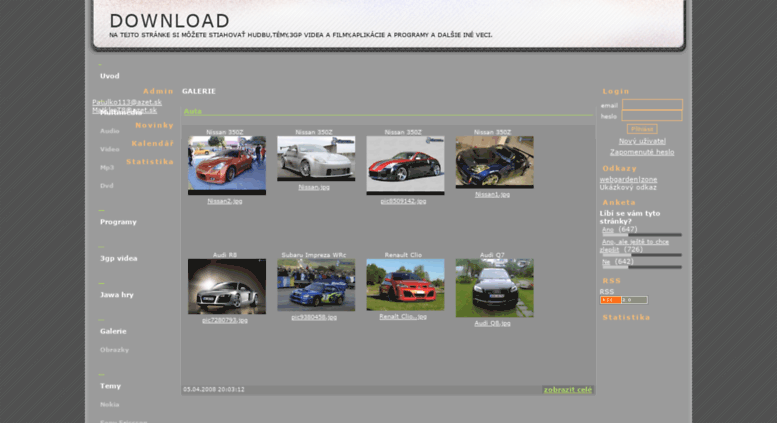Email admin at Patulko113@azet.sk
The width and height of the screenshot is (777, 423).
coord(127,102)
